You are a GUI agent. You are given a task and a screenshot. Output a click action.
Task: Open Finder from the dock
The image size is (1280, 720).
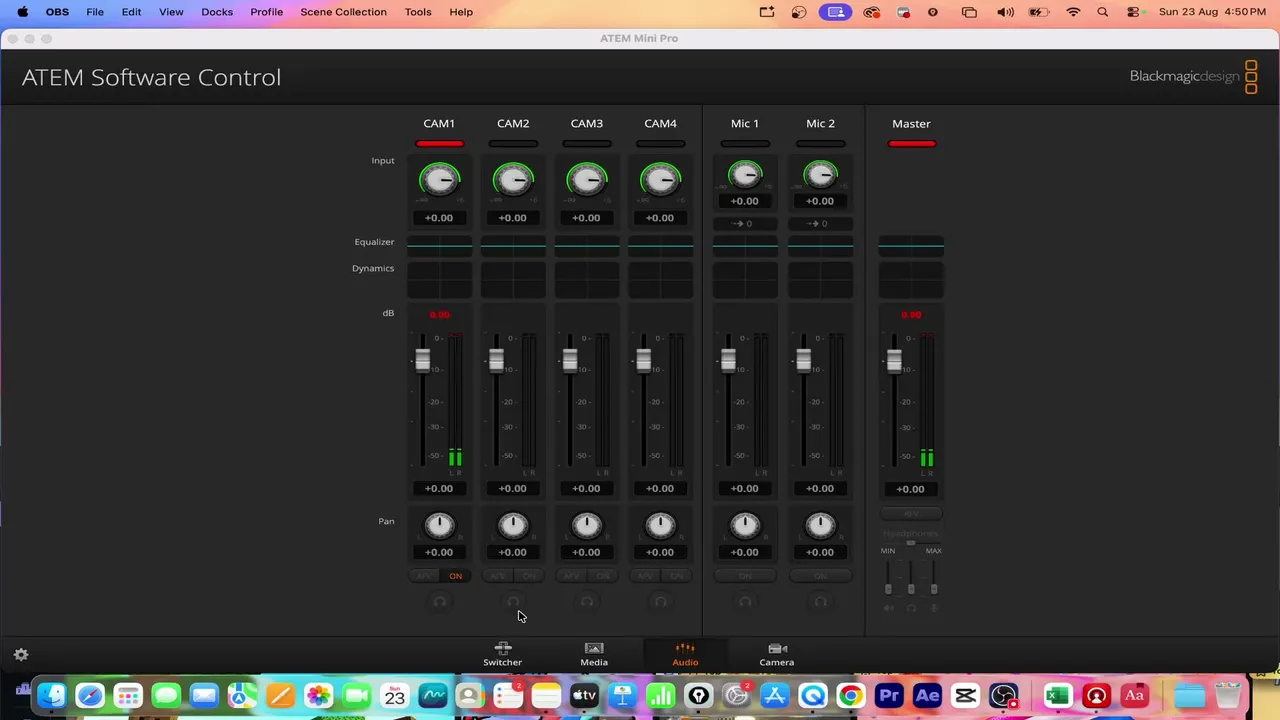(x=52, y=696)
